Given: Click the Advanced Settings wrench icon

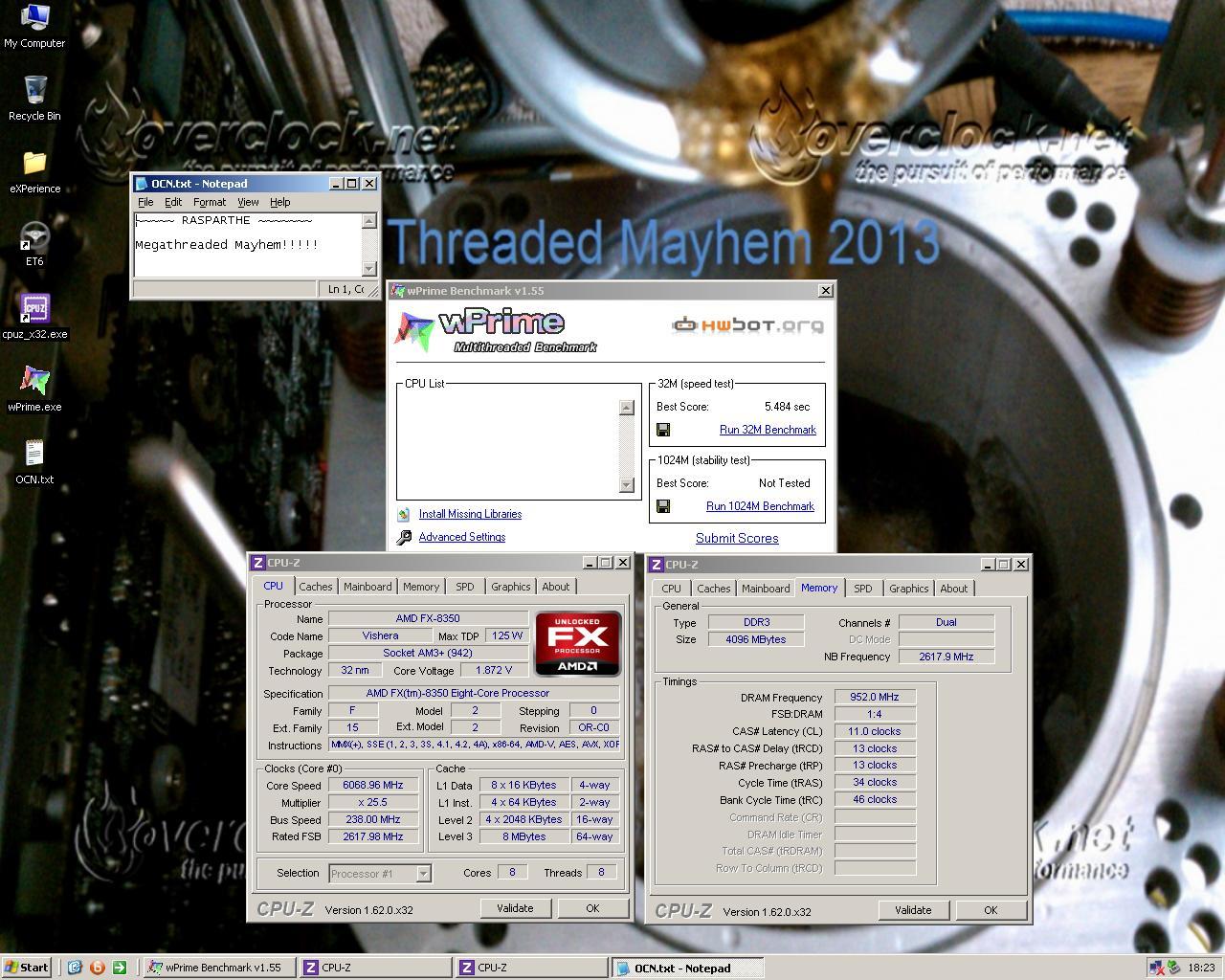Looking at the screenshot, I should point(404,537).
